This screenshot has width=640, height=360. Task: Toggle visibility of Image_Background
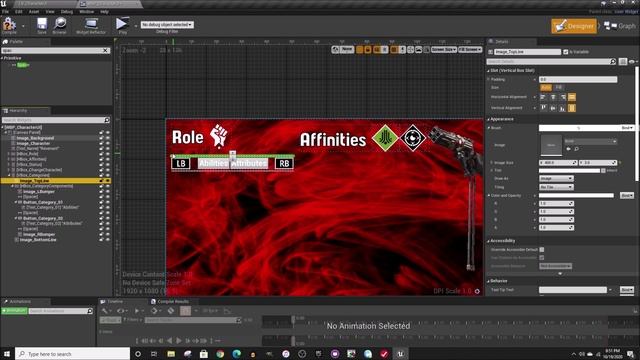pos(108,138)
